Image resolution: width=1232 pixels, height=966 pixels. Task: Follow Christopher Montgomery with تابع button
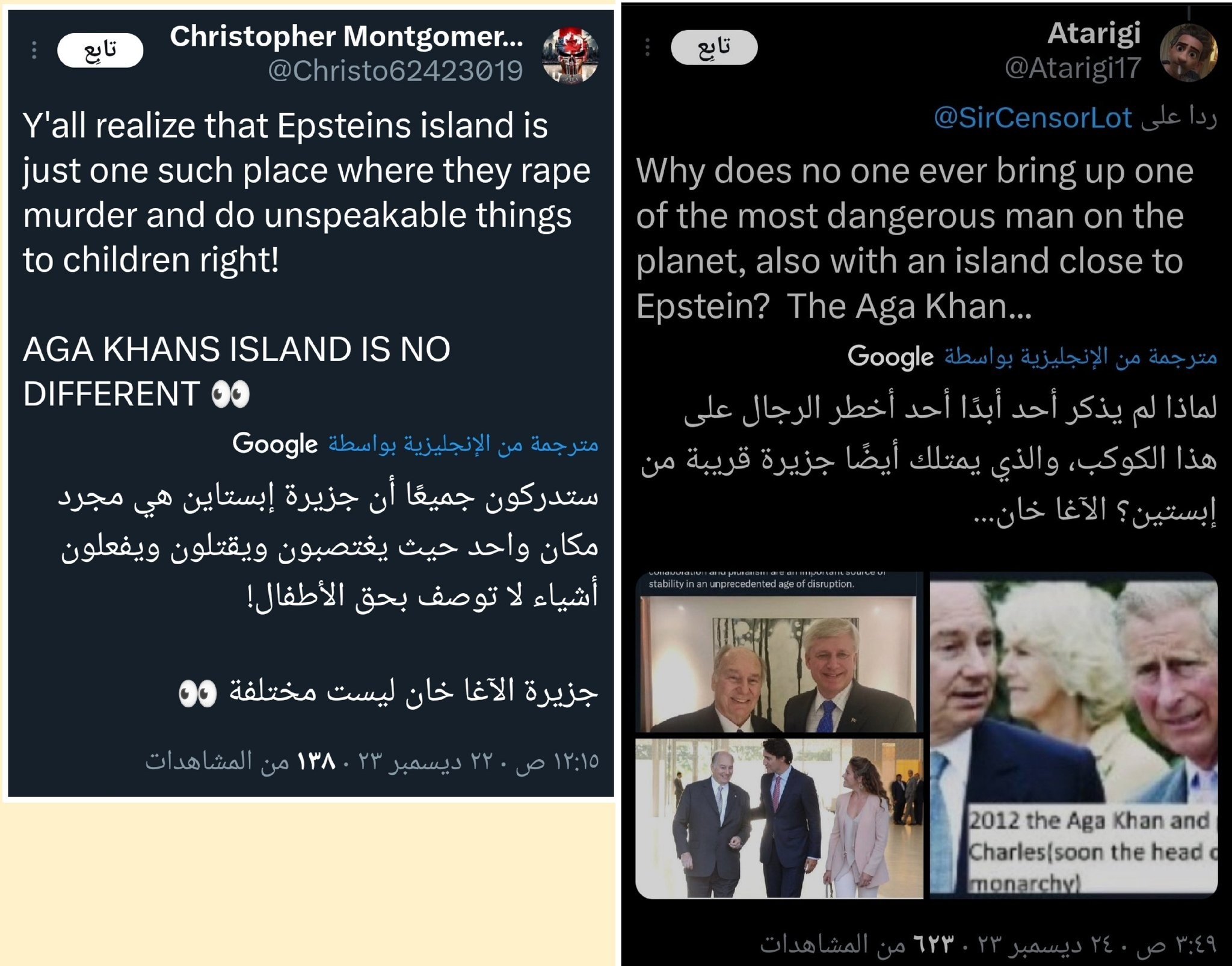click(100, 50)
